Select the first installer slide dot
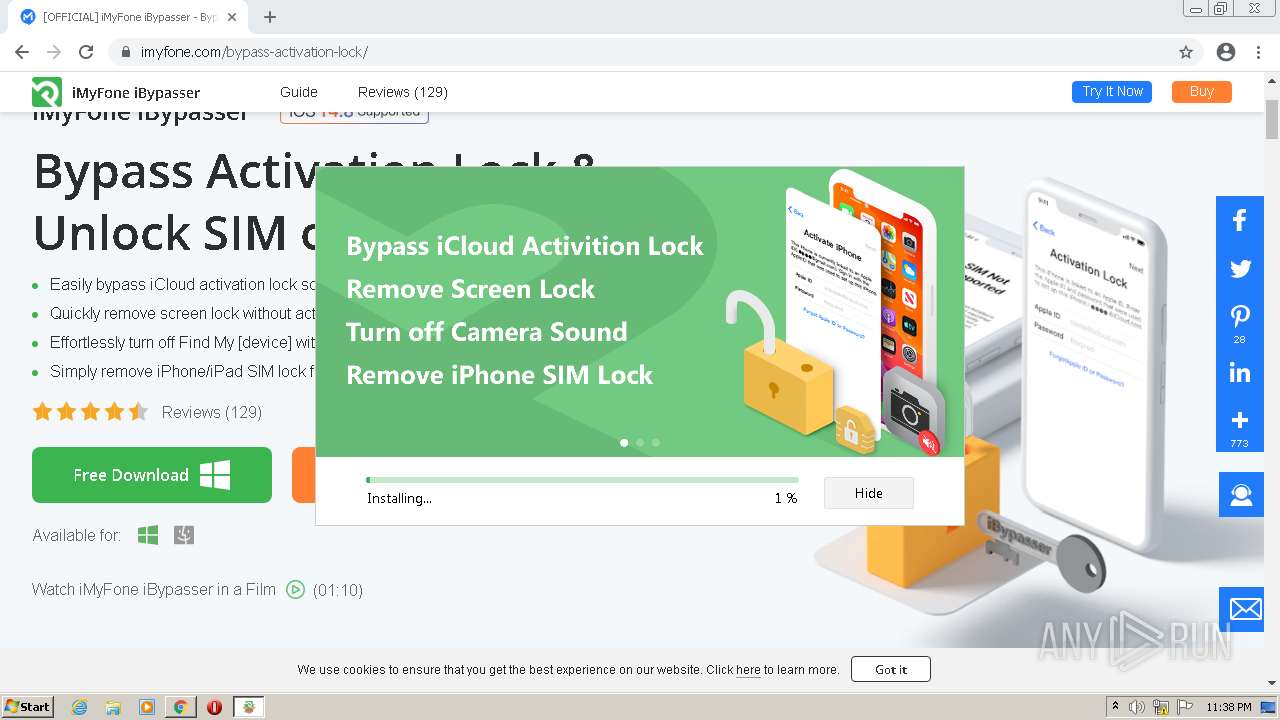This screenshot has width=1280, height=720. (624, 442)
